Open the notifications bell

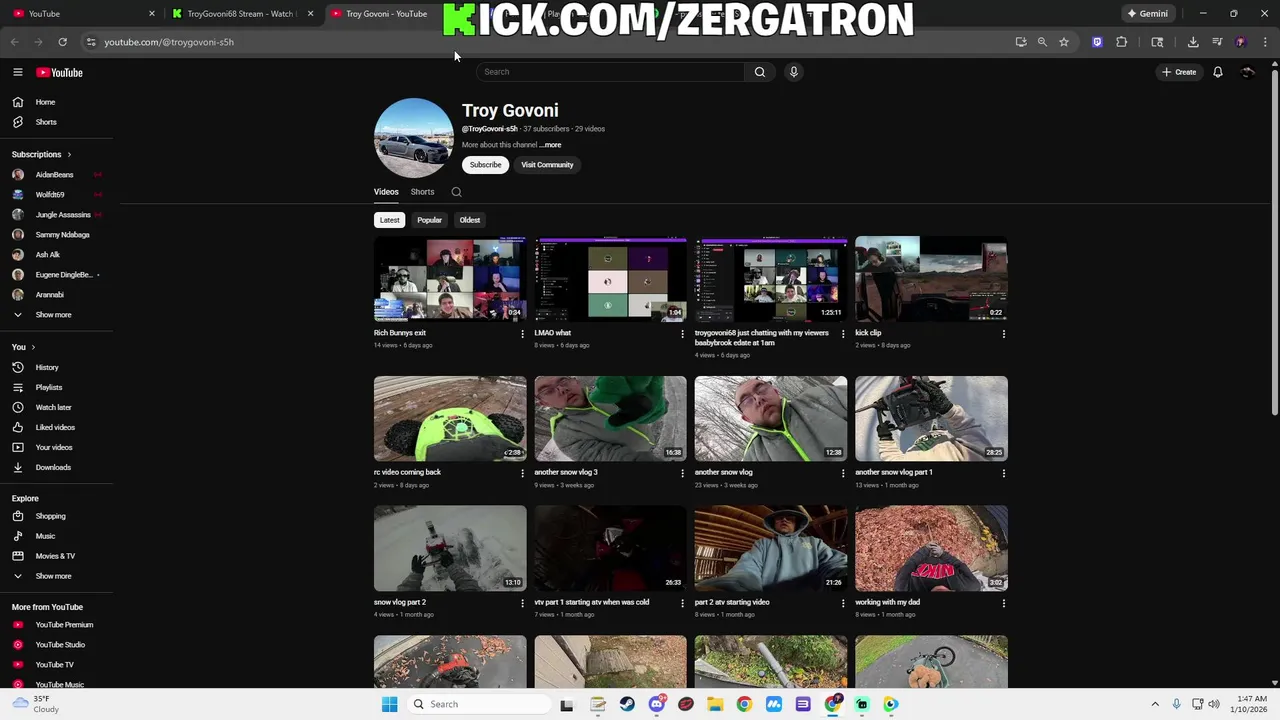click(x=1218, y=72)
